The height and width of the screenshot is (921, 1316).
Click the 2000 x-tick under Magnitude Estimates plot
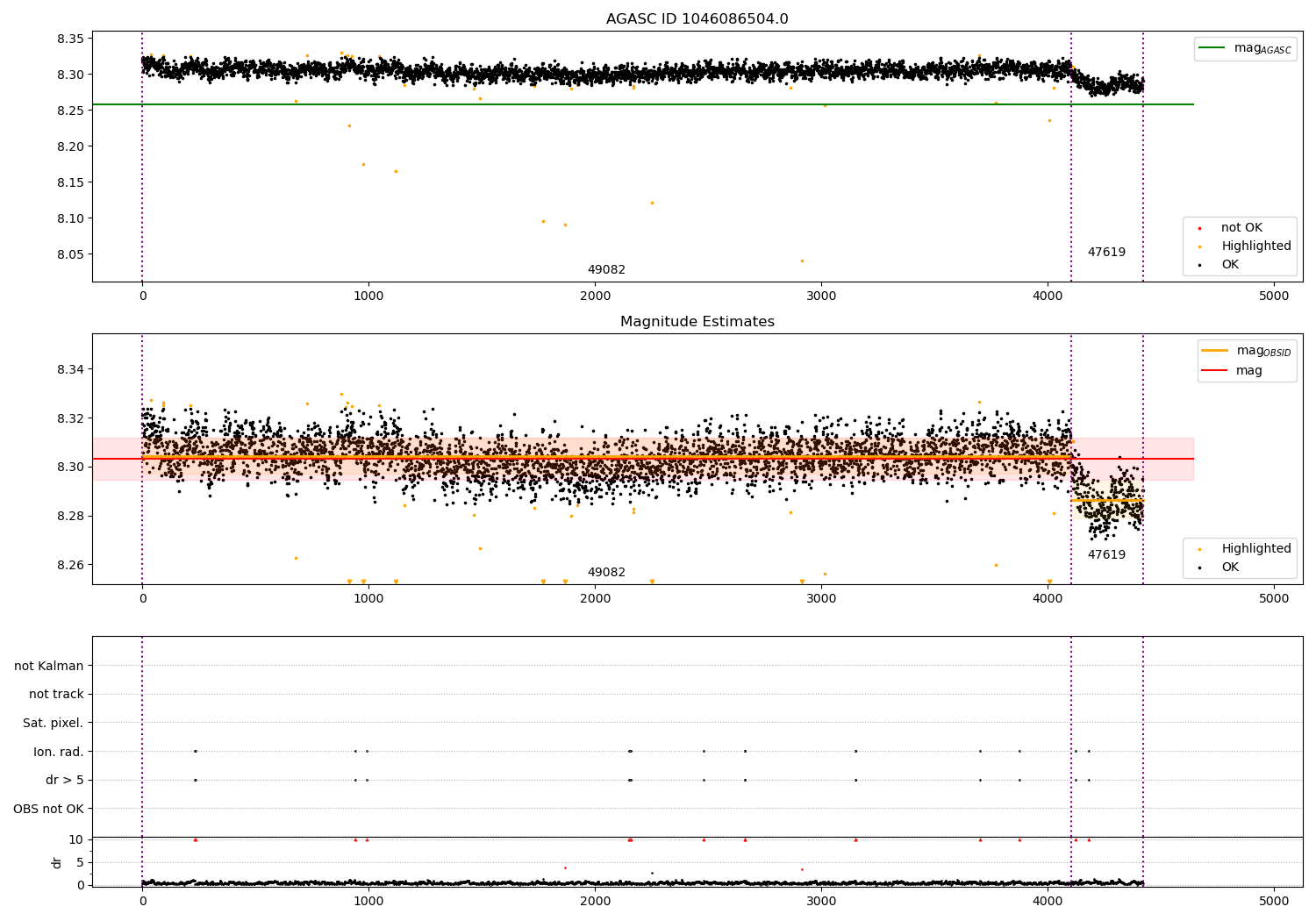click(595, 599)
